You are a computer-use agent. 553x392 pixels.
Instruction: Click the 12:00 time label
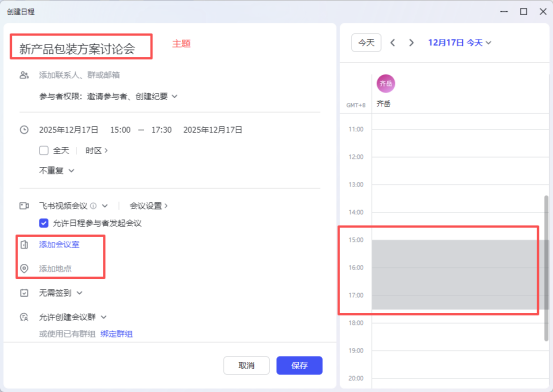coord(356,157)
